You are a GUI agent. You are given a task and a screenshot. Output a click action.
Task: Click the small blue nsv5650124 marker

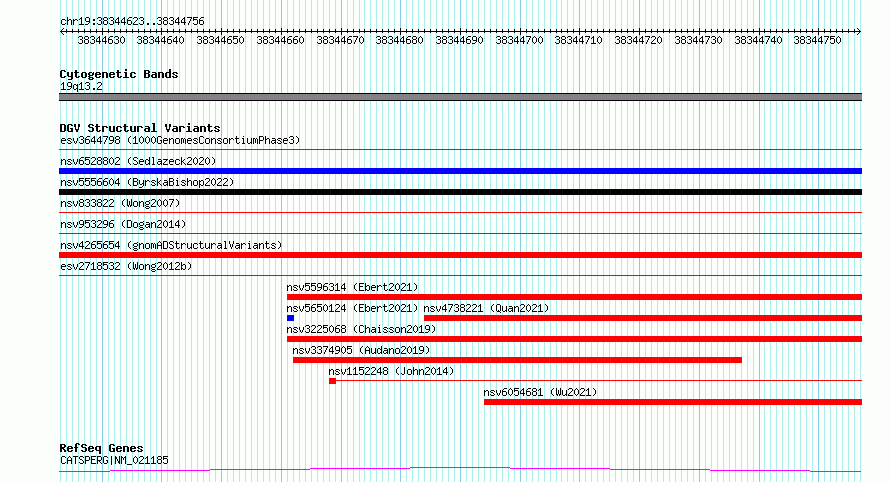point(291,318)
